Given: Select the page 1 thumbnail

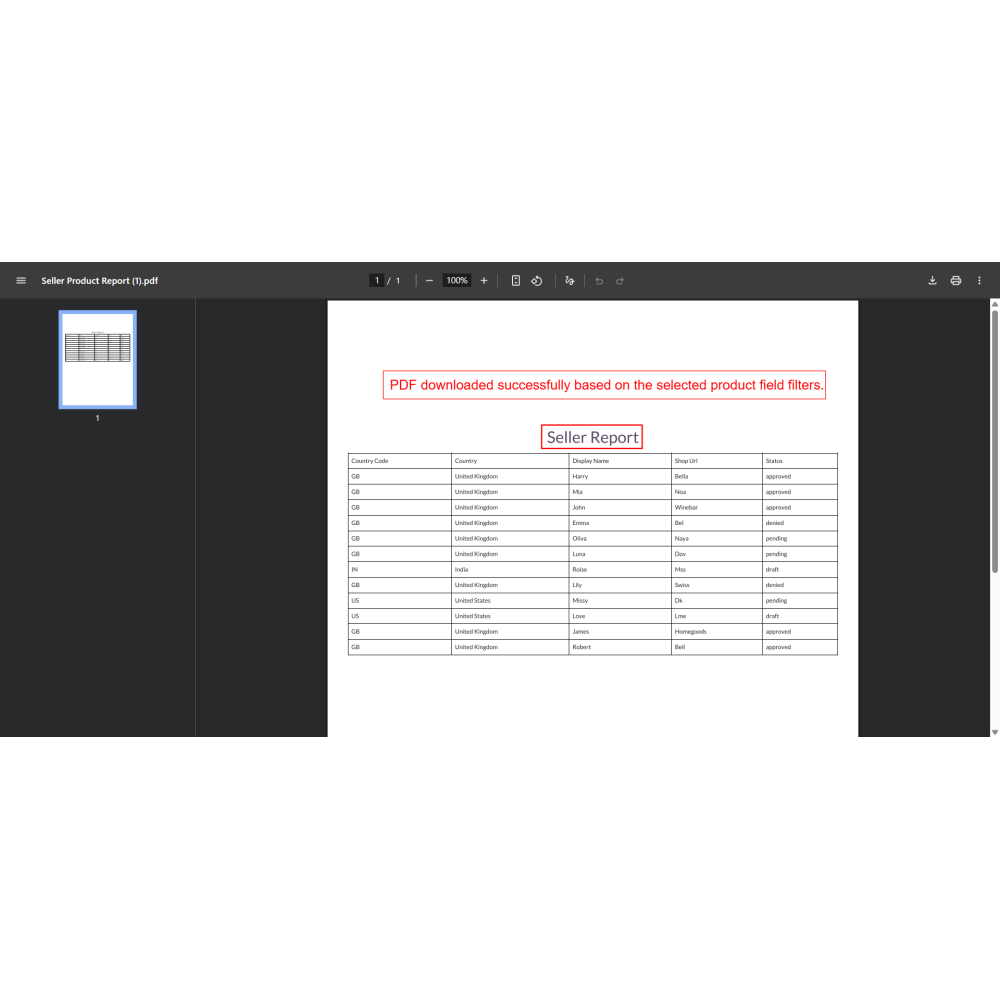Looking at the screenshot, I should click(x=98, y=360).
